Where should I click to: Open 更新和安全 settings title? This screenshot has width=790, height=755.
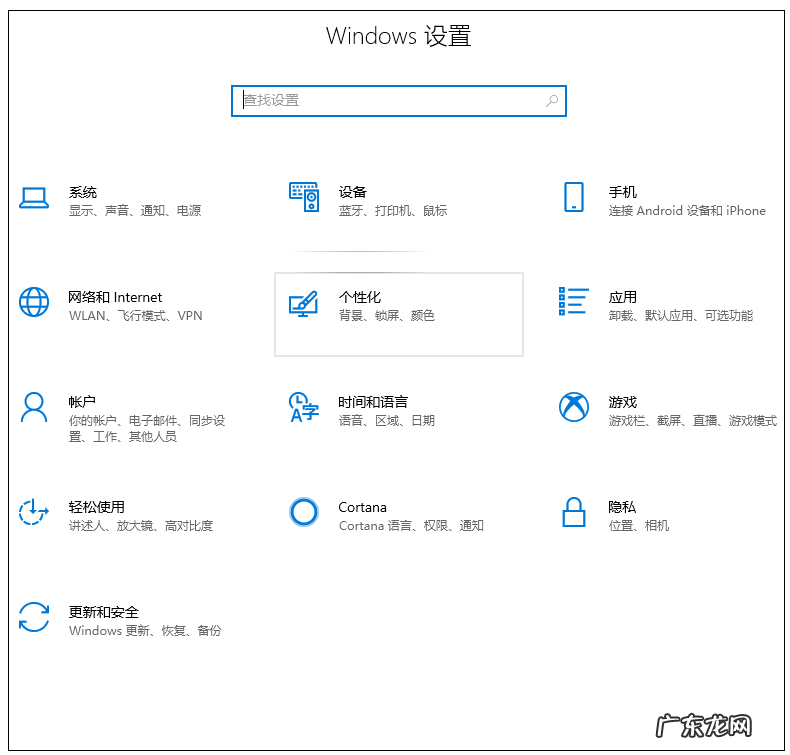[104, 612]
